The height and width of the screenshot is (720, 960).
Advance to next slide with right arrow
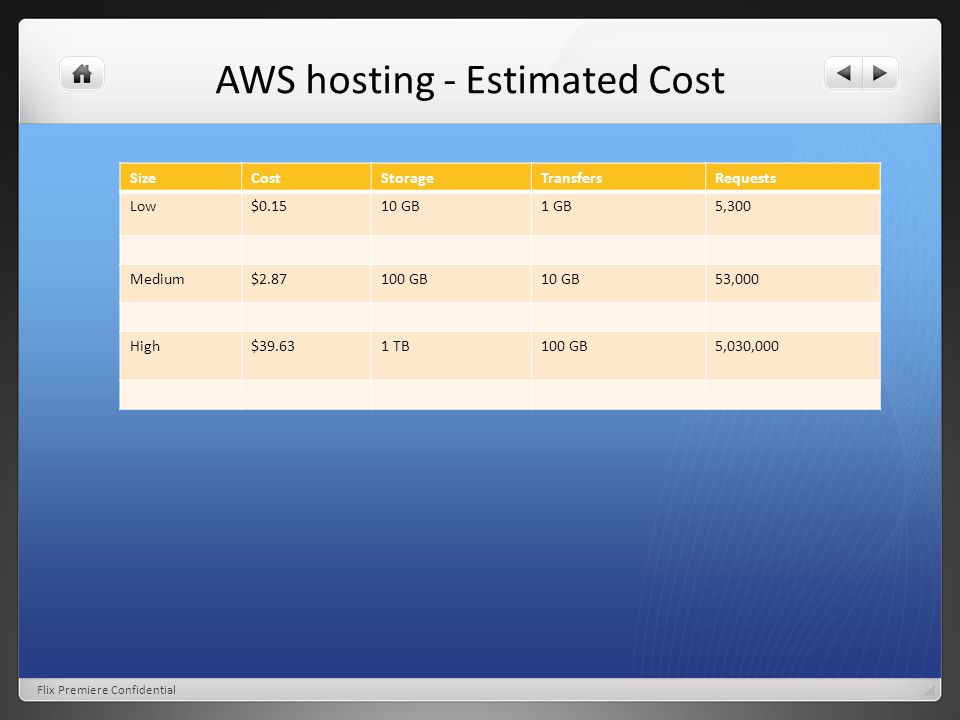(880, 73)
